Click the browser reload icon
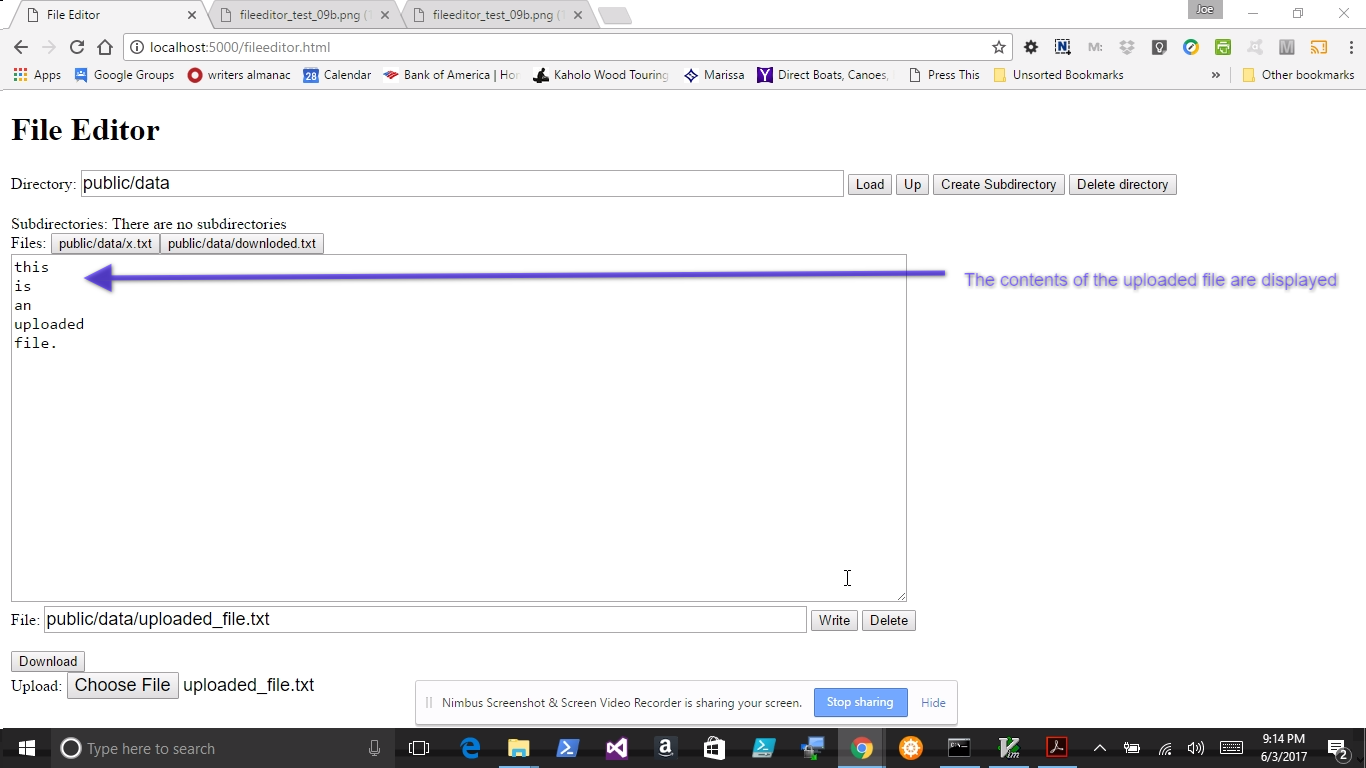Screen dimensions: 1366x768 tap(77, 47)
